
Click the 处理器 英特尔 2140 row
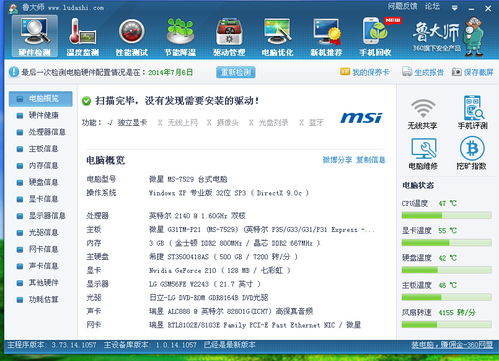[166, 216]
